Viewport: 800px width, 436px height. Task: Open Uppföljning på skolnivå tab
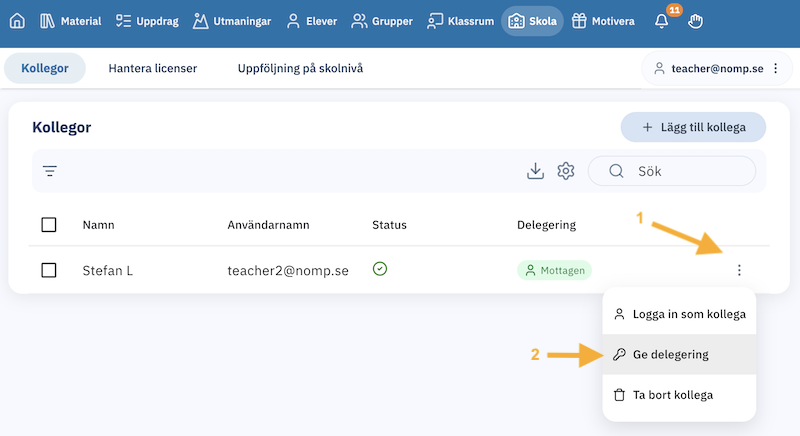pos(300,68)
